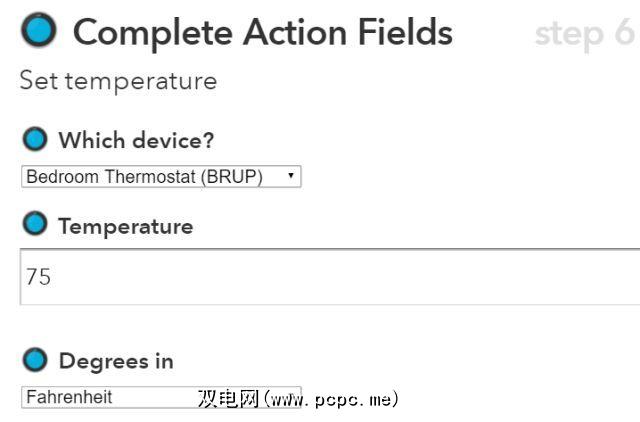Click the Degrees in label

tap(116, 361)
